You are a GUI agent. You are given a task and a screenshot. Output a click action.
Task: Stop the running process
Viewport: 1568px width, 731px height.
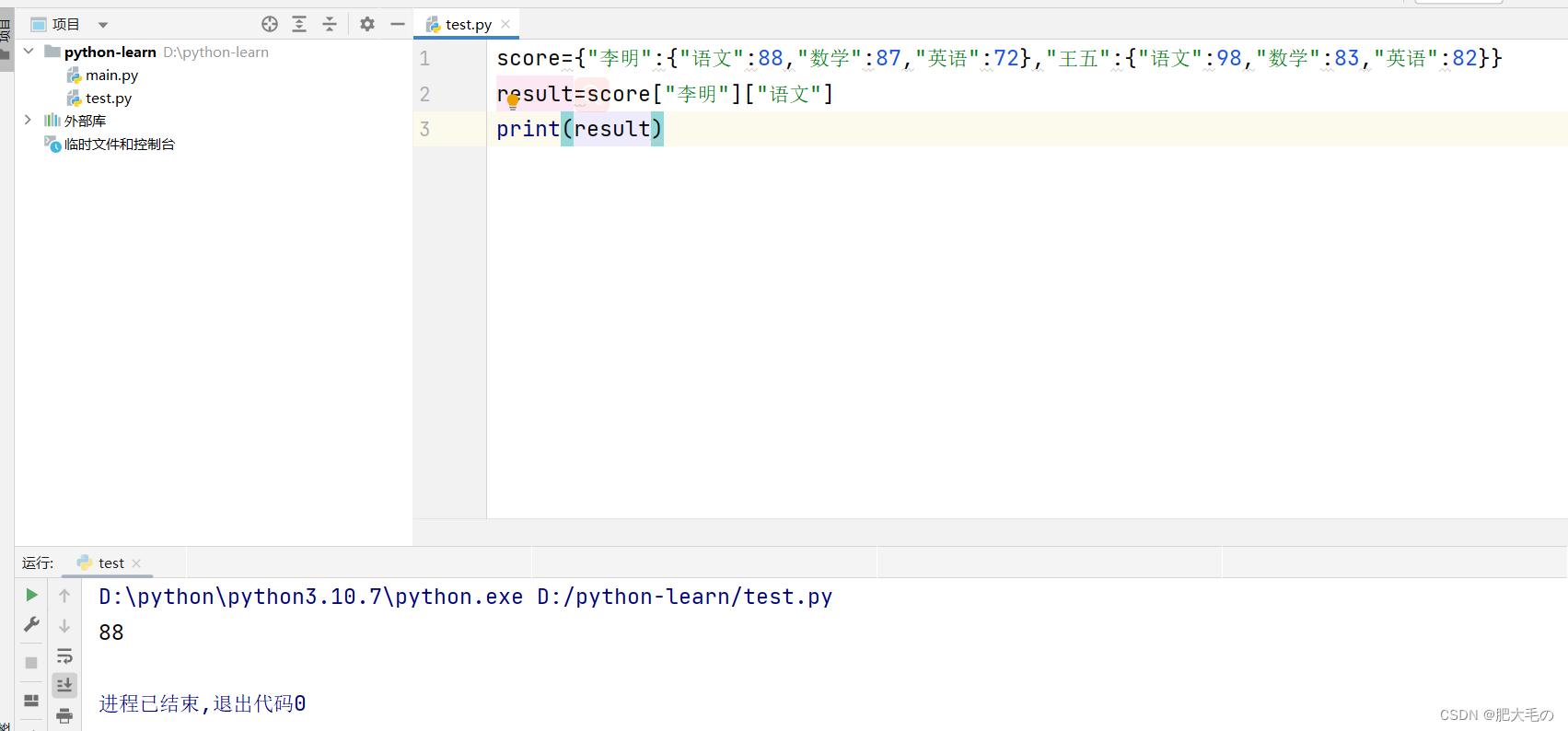[x=31, y=663]
